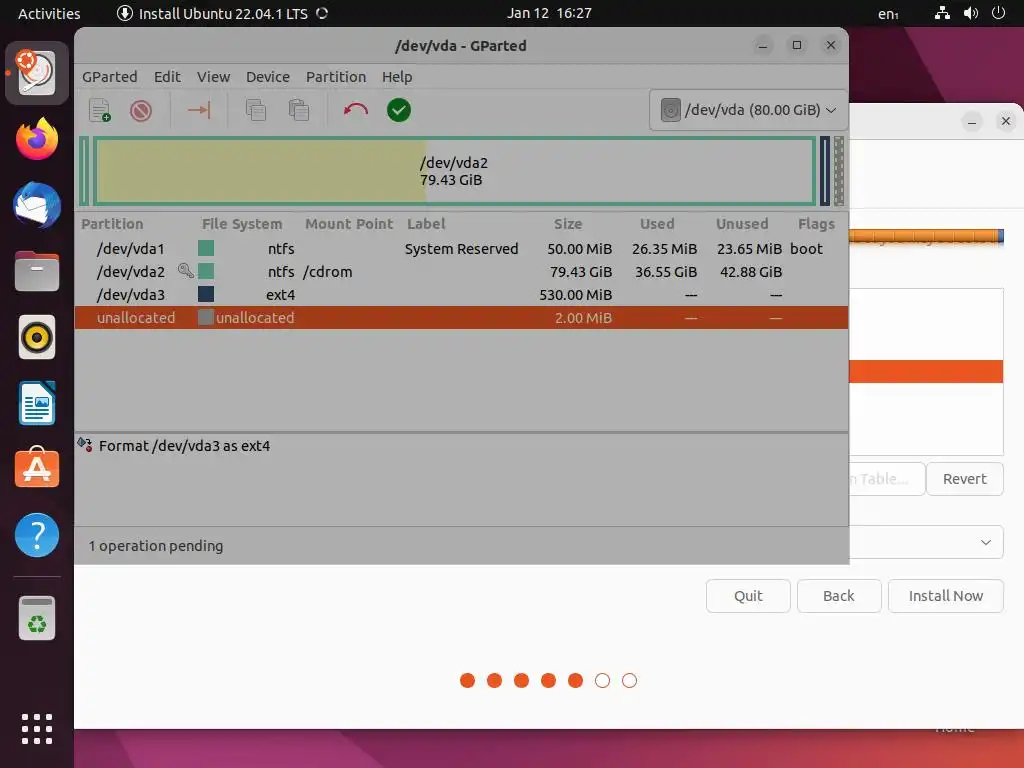Click the Format operation icon in pending list
The width and height of the screenshot is (1024, 768).
tap(85, 445)
